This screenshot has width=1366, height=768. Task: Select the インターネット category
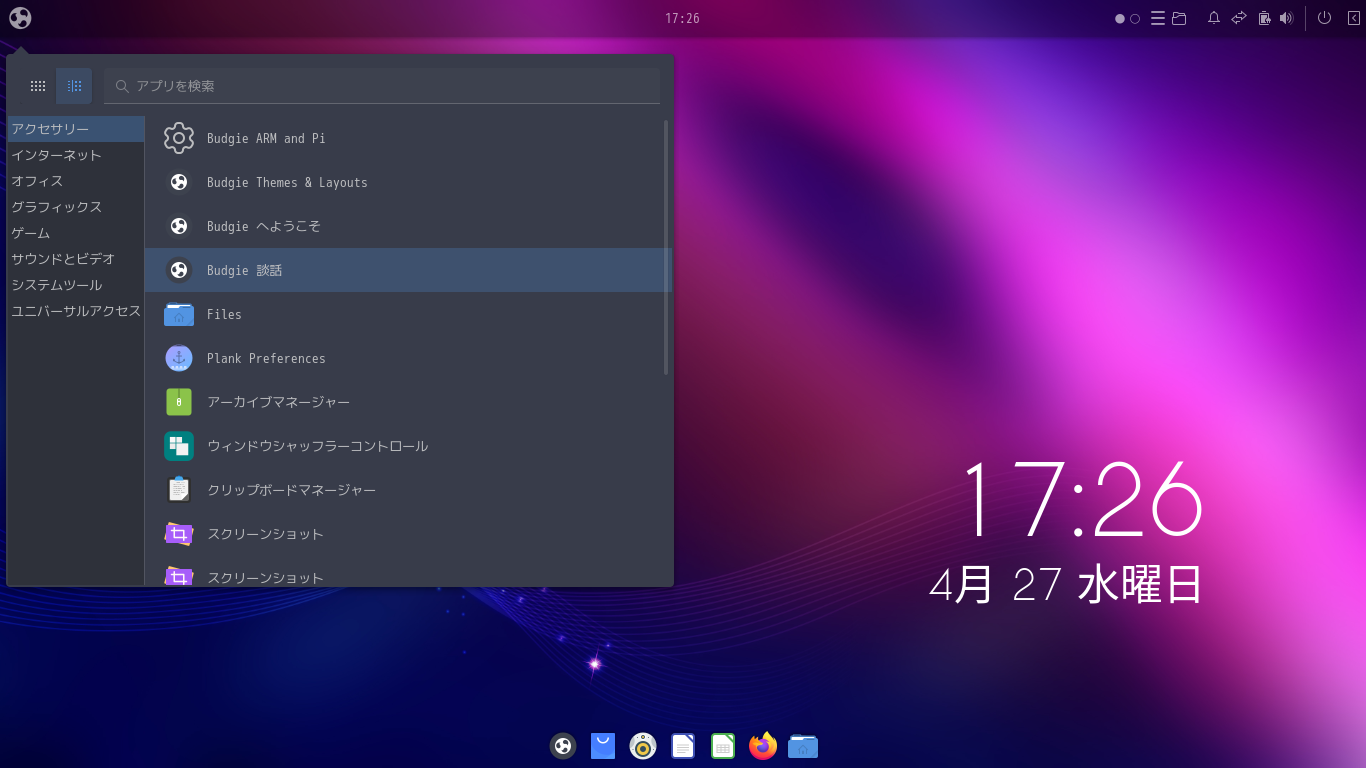click(x=76, y=155)
